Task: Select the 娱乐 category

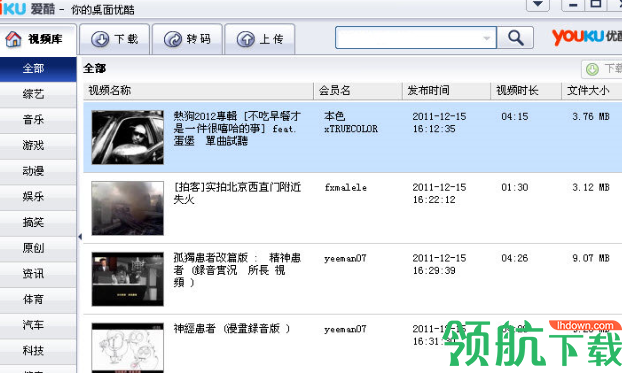Action: [x=38, y=197]
